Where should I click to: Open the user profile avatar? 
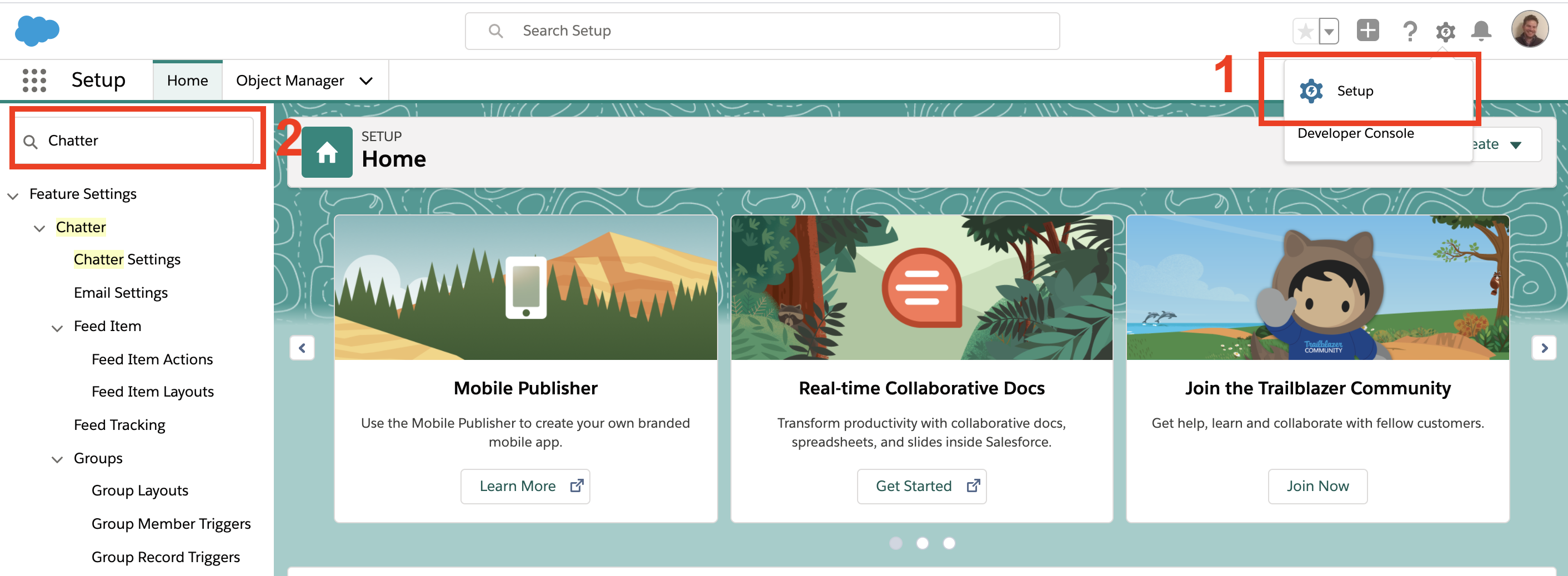tap(1529, 29)
